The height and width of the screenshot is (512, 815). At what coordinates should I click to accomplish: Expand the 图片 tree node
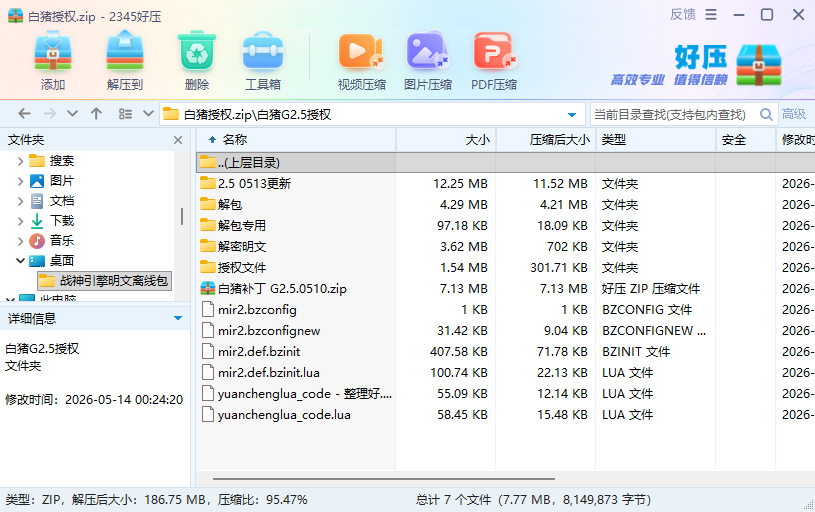pyautogui.click(x=20, y=181)
